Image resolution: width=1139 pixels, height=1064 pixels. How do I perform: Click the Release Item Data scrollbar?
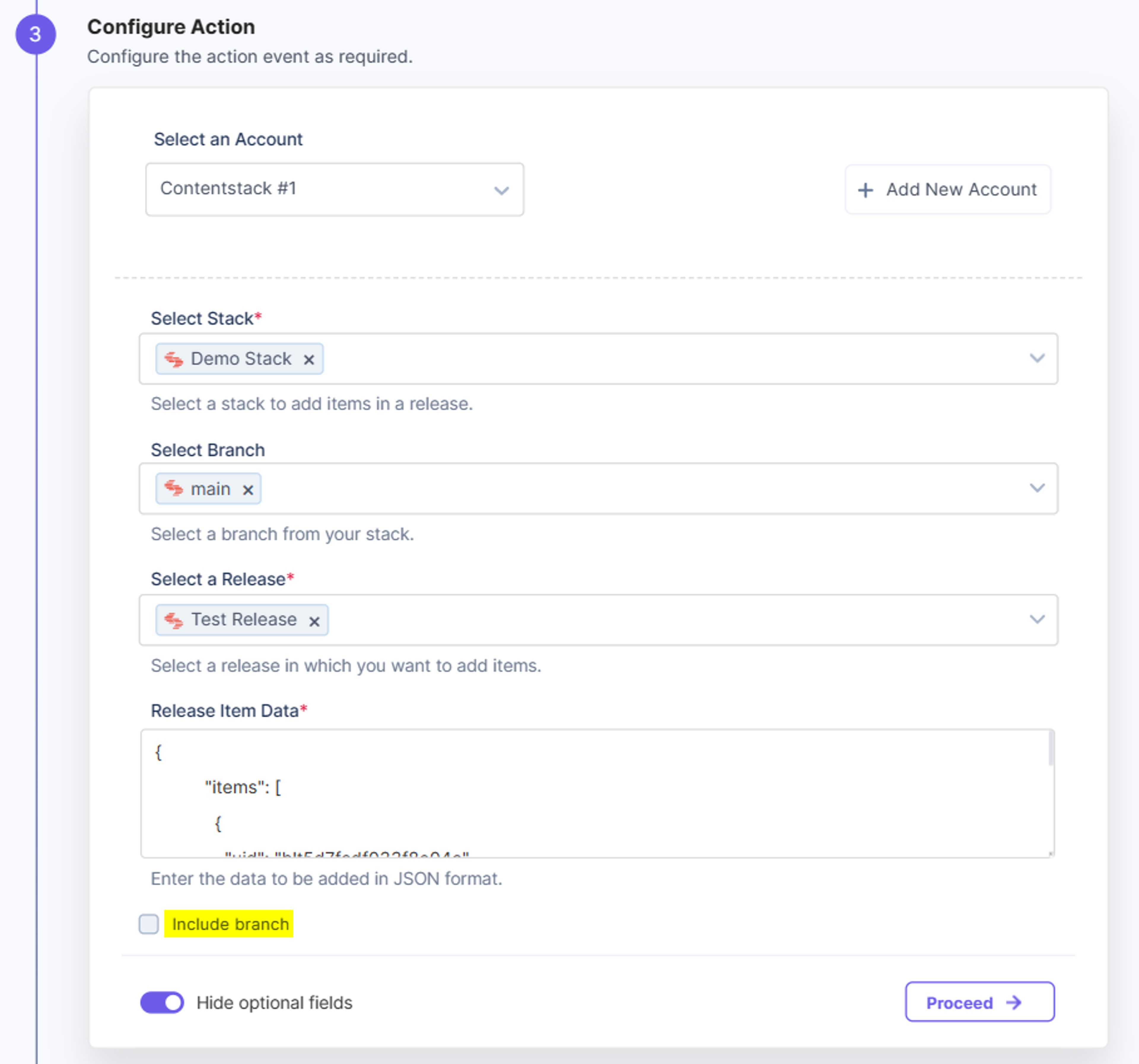click(x=1051, y=748)
